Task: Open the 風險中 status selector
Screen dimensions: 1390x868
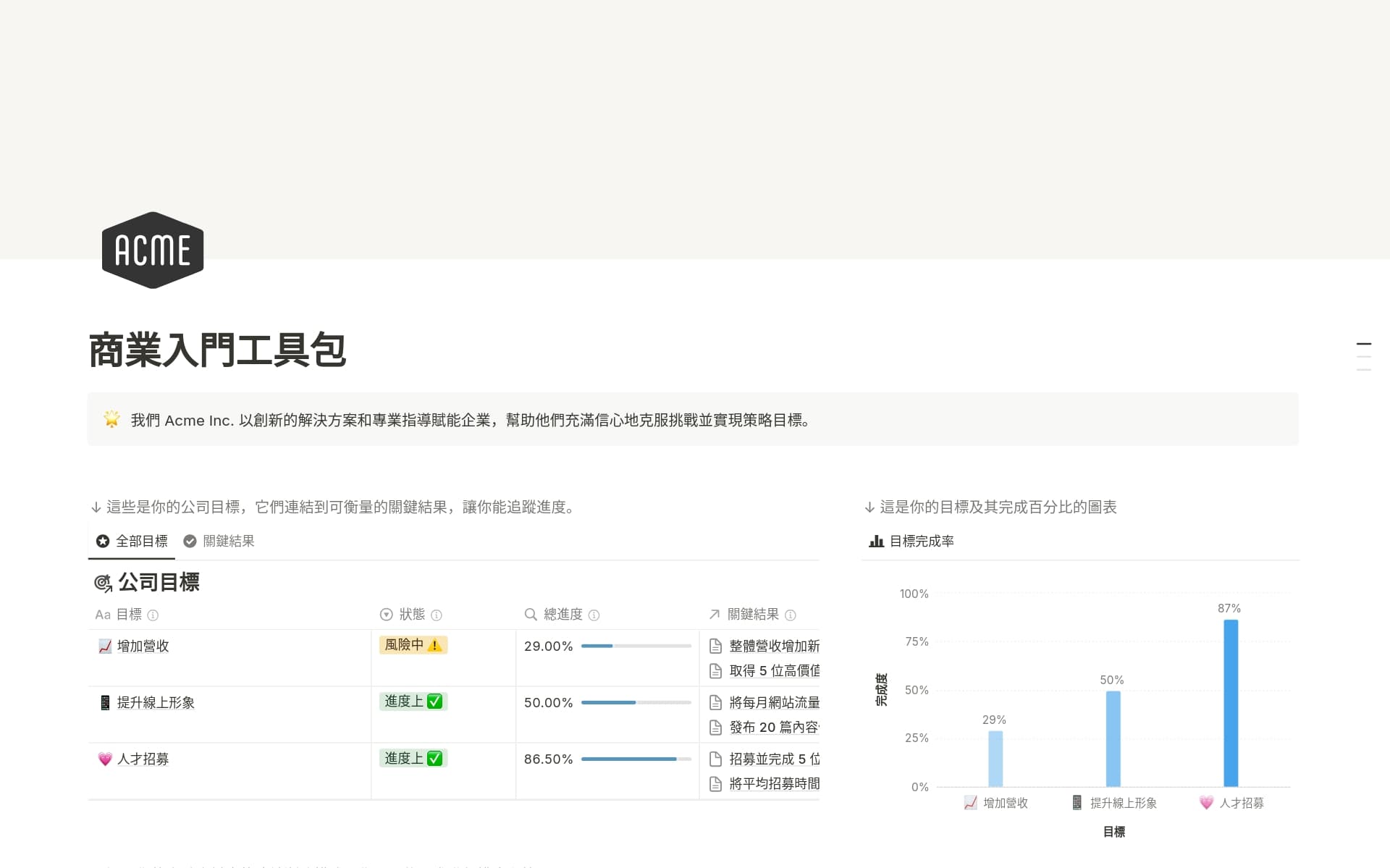Action: [413, 645]
